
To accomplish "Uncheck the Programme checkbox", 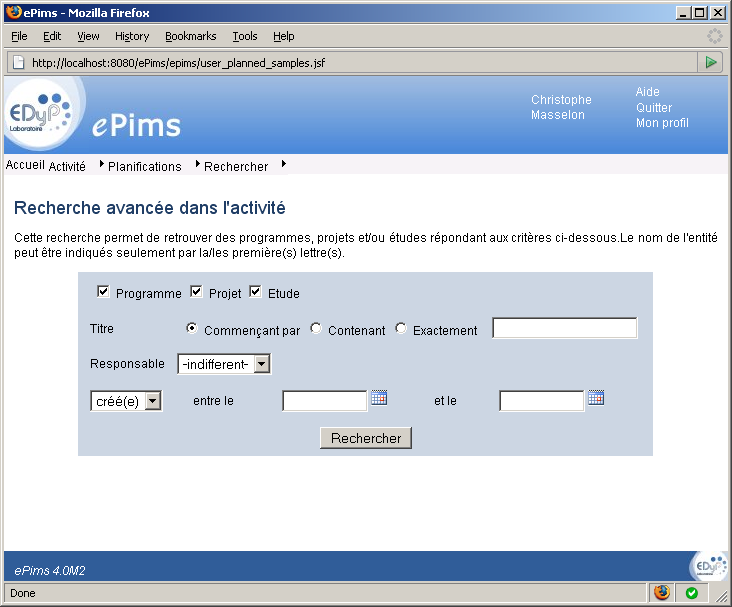I will (104, 292).
